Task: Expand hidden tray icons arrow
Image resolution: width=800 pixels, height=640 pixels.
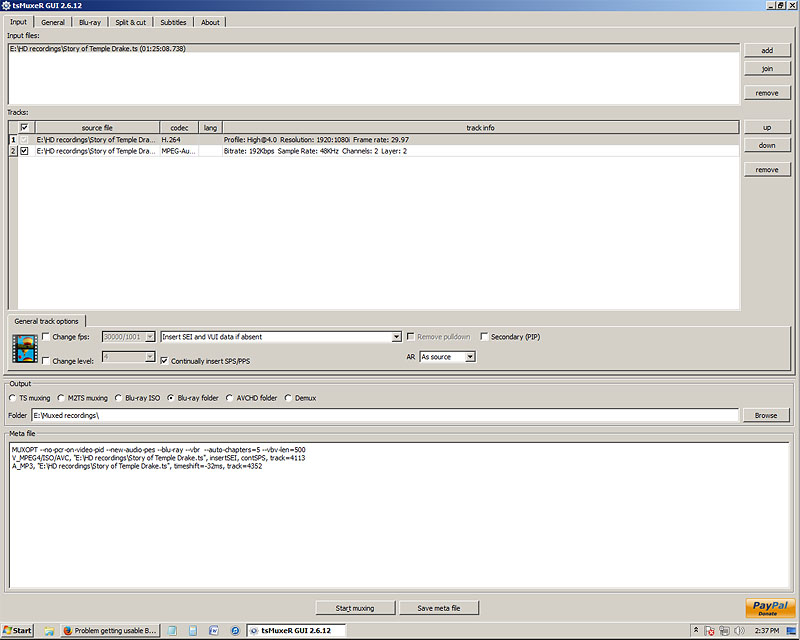Action: click(x=695, y=630)
